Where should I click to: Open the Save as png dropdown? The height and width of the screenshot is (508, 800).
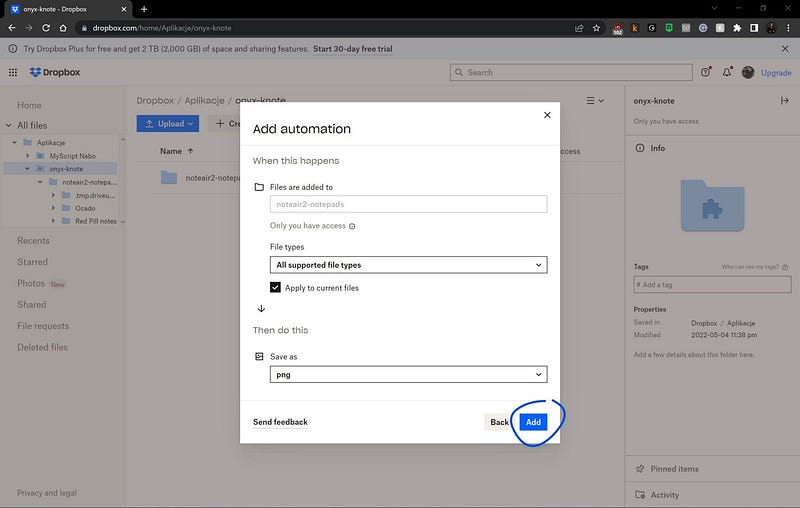[x=408, y=374]
